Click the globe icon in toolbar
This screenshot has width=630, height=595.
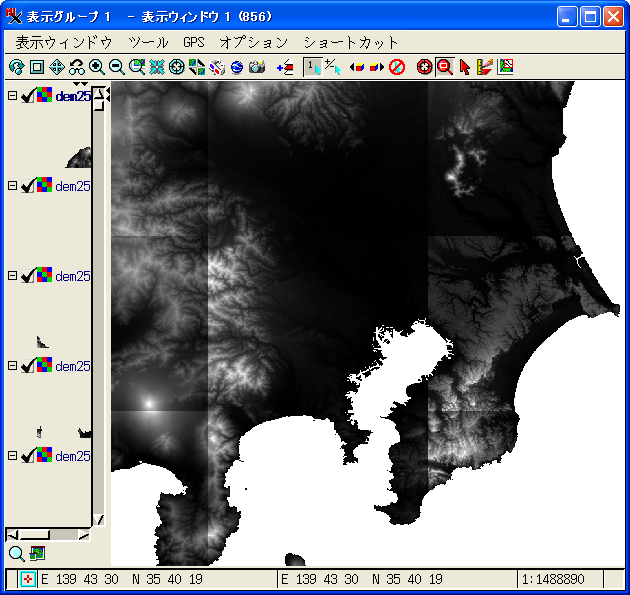coord(237,67)
